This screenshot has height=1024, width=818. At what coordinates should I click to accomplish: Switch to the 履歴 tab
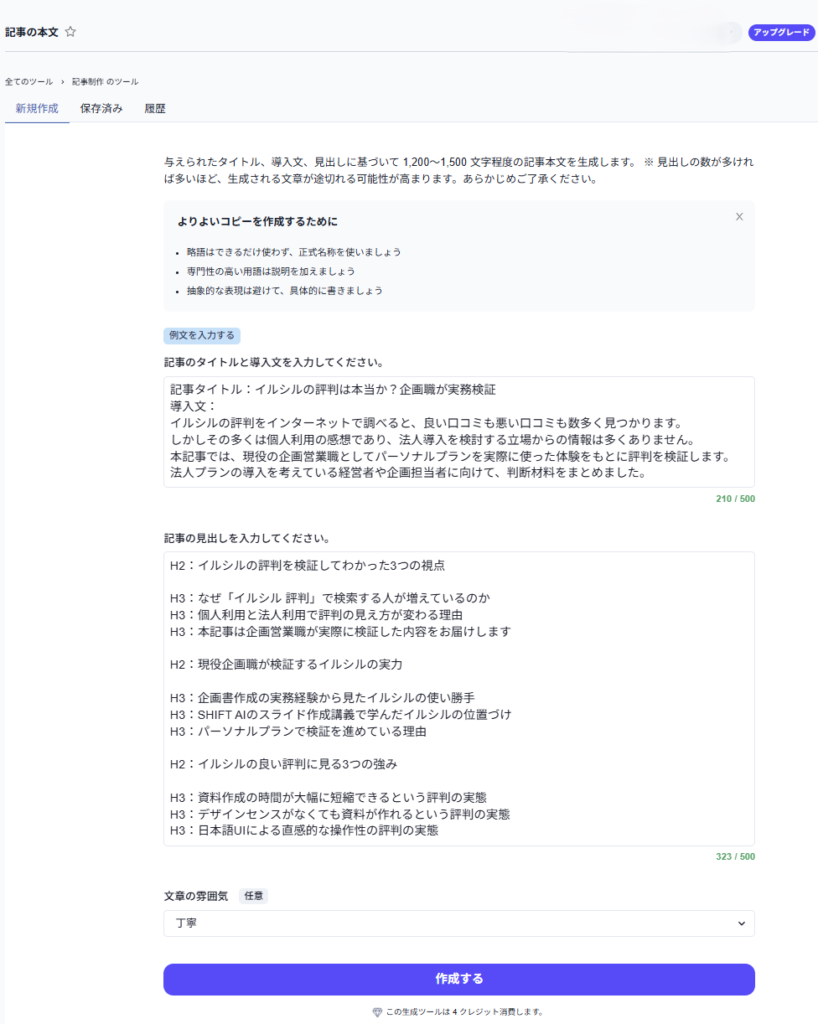pos(155,108)
